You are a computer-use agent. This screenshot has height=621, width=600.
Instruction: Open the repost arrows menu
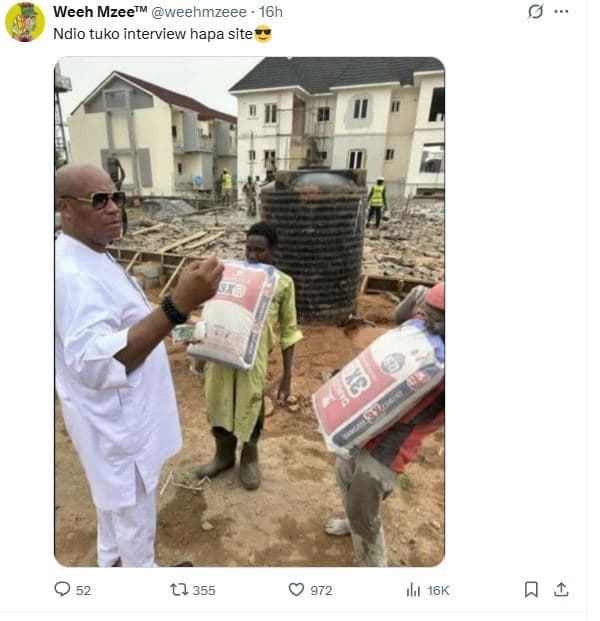click(179, 590)
